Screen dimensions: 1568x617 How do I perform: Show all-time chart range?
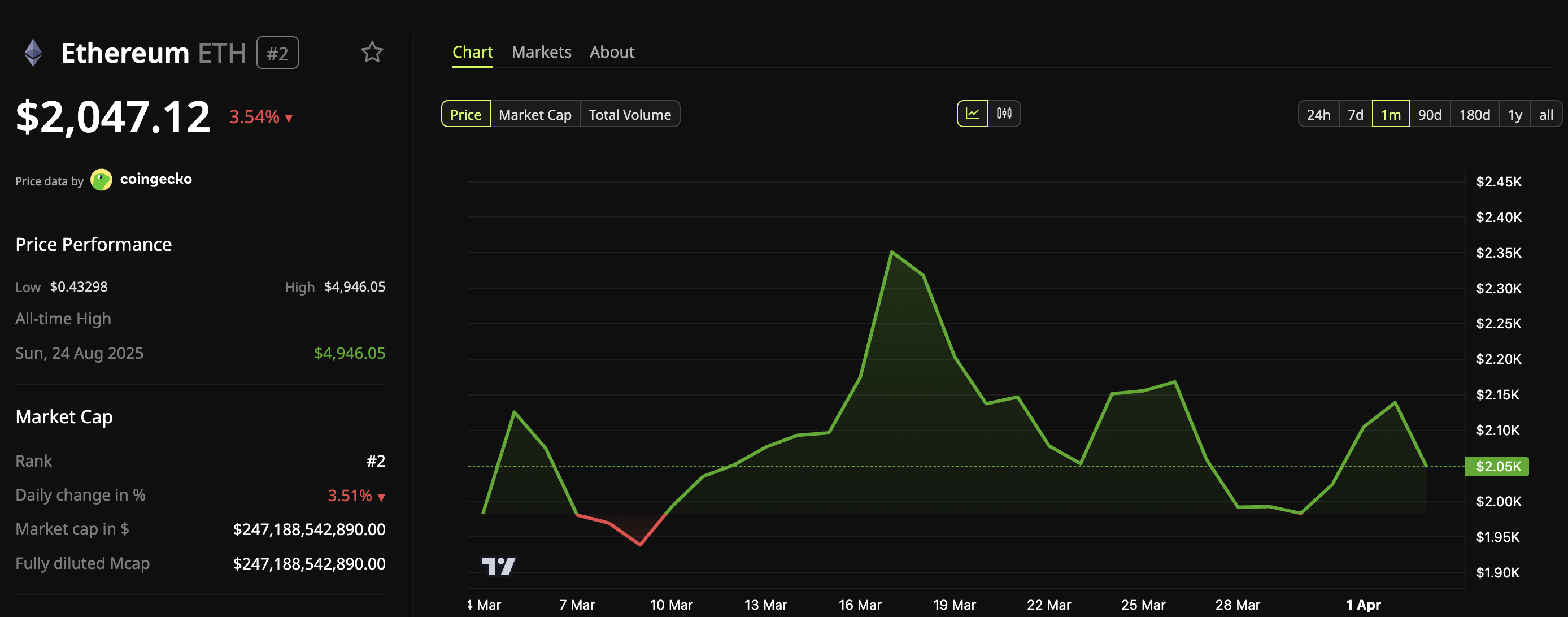point(1545,115)
